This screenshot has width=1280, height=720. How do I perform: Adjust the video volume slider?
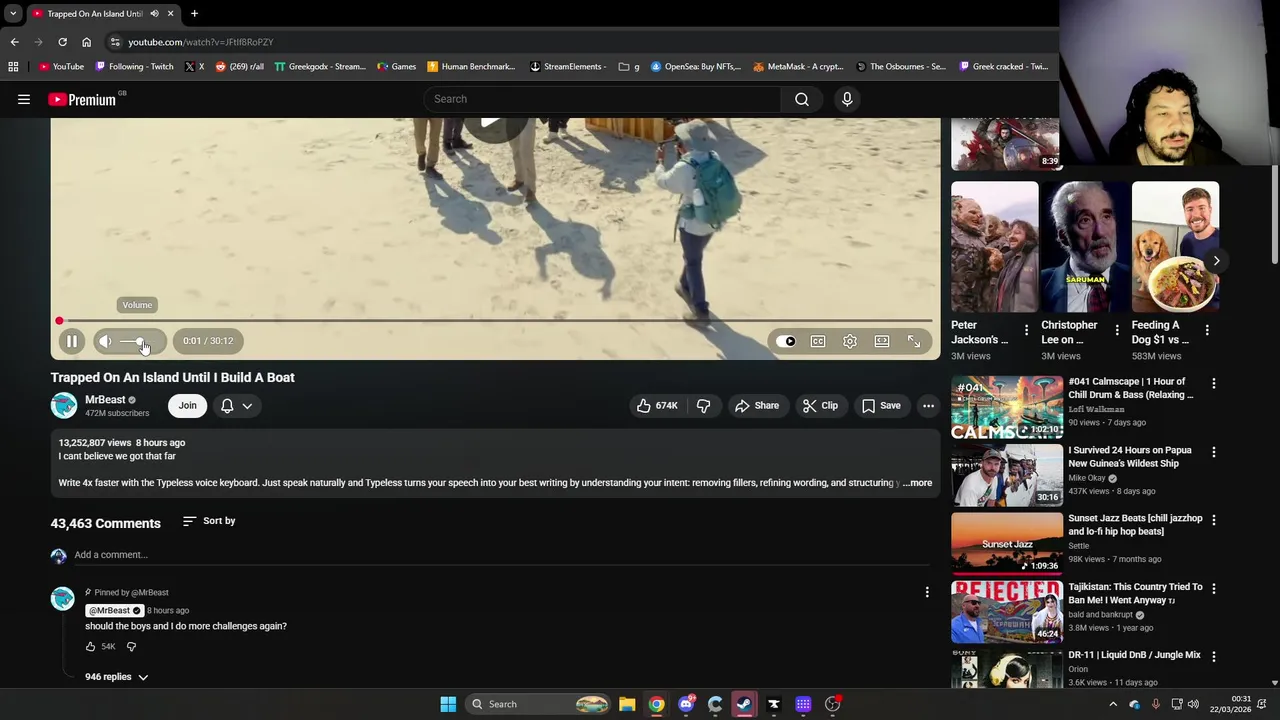coord(138,341)
